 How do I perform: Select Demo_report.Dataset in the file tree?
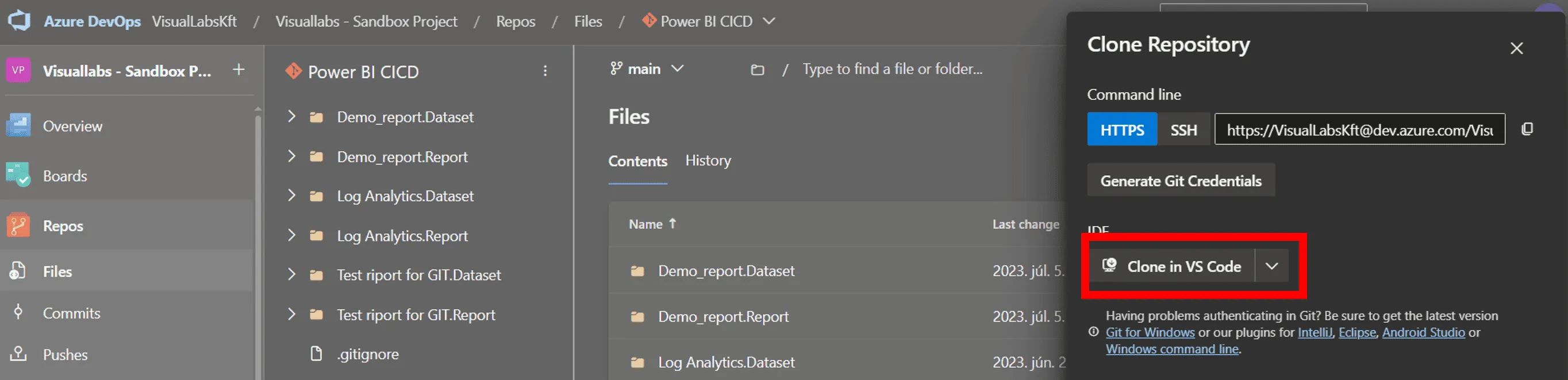[x=405, y=117]
